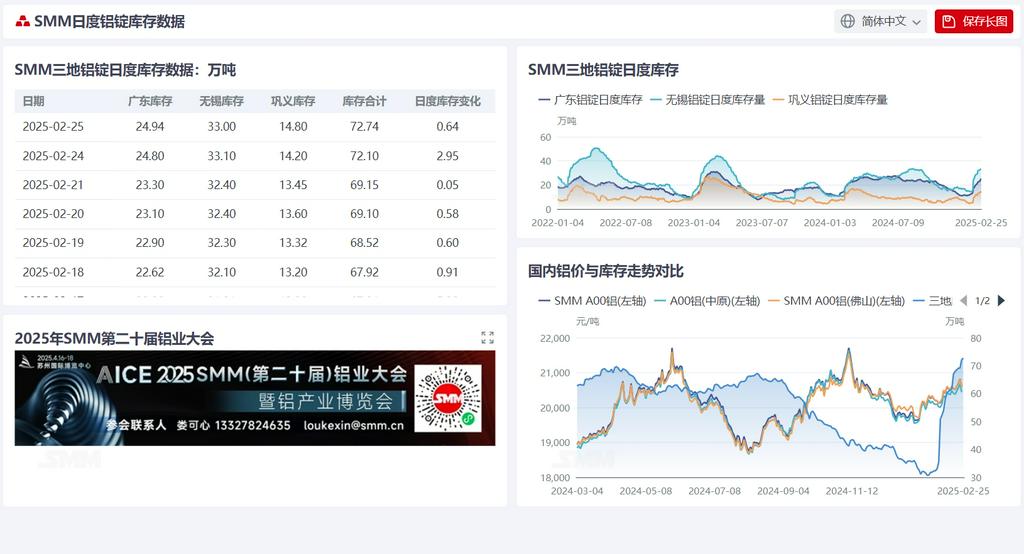Click the 无锡库存 column header
Screen dimensions: 1024x554
coord(221,101)
